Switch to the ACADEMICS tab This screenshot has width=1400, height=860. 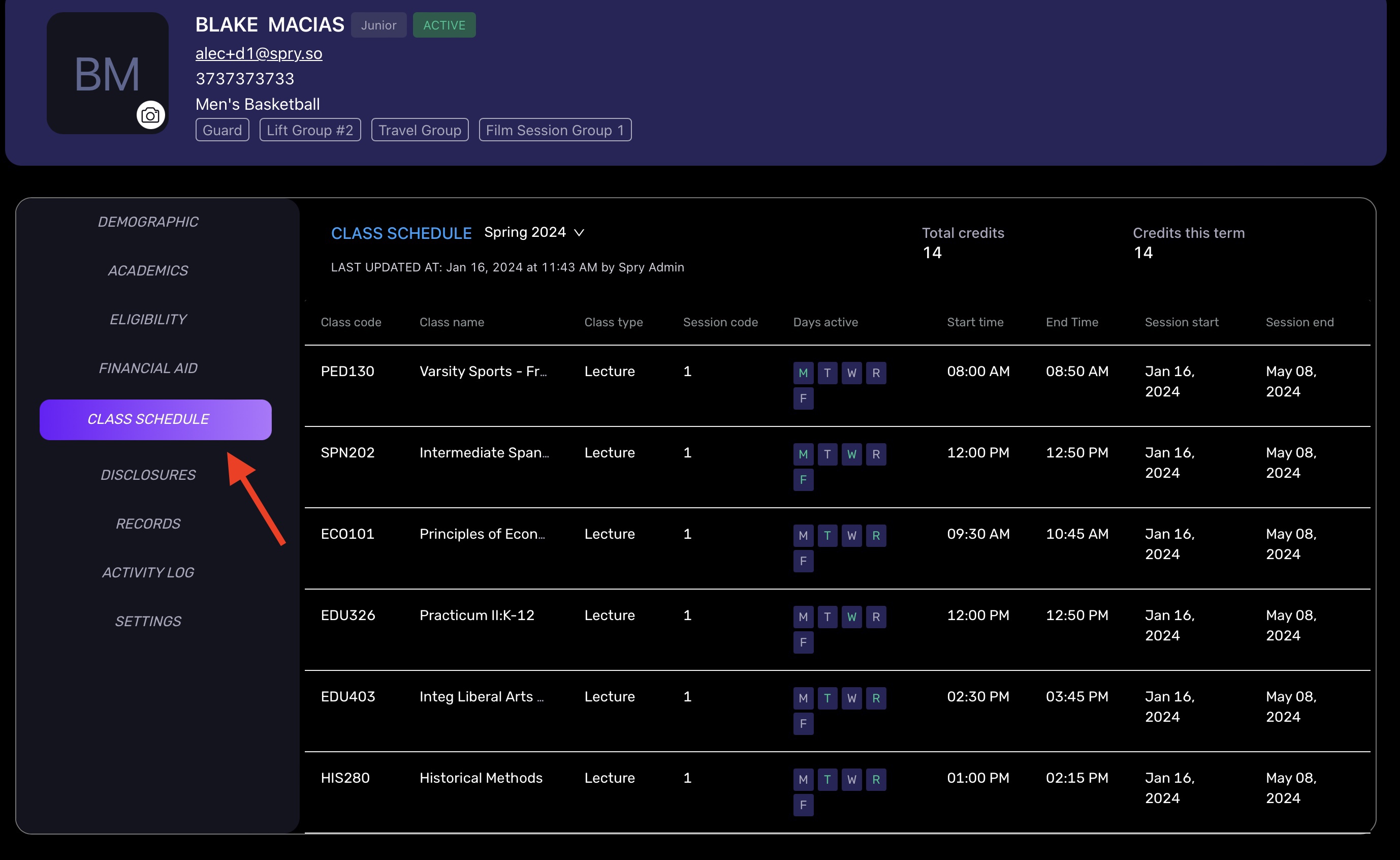click(148, 270)
